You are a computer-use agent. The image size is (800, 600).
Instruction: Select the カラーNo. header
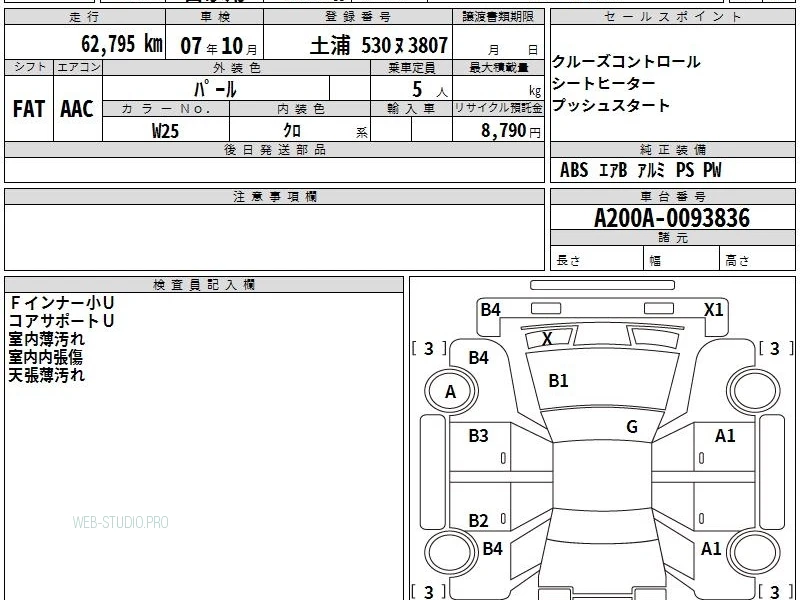[x=166, y=108]
